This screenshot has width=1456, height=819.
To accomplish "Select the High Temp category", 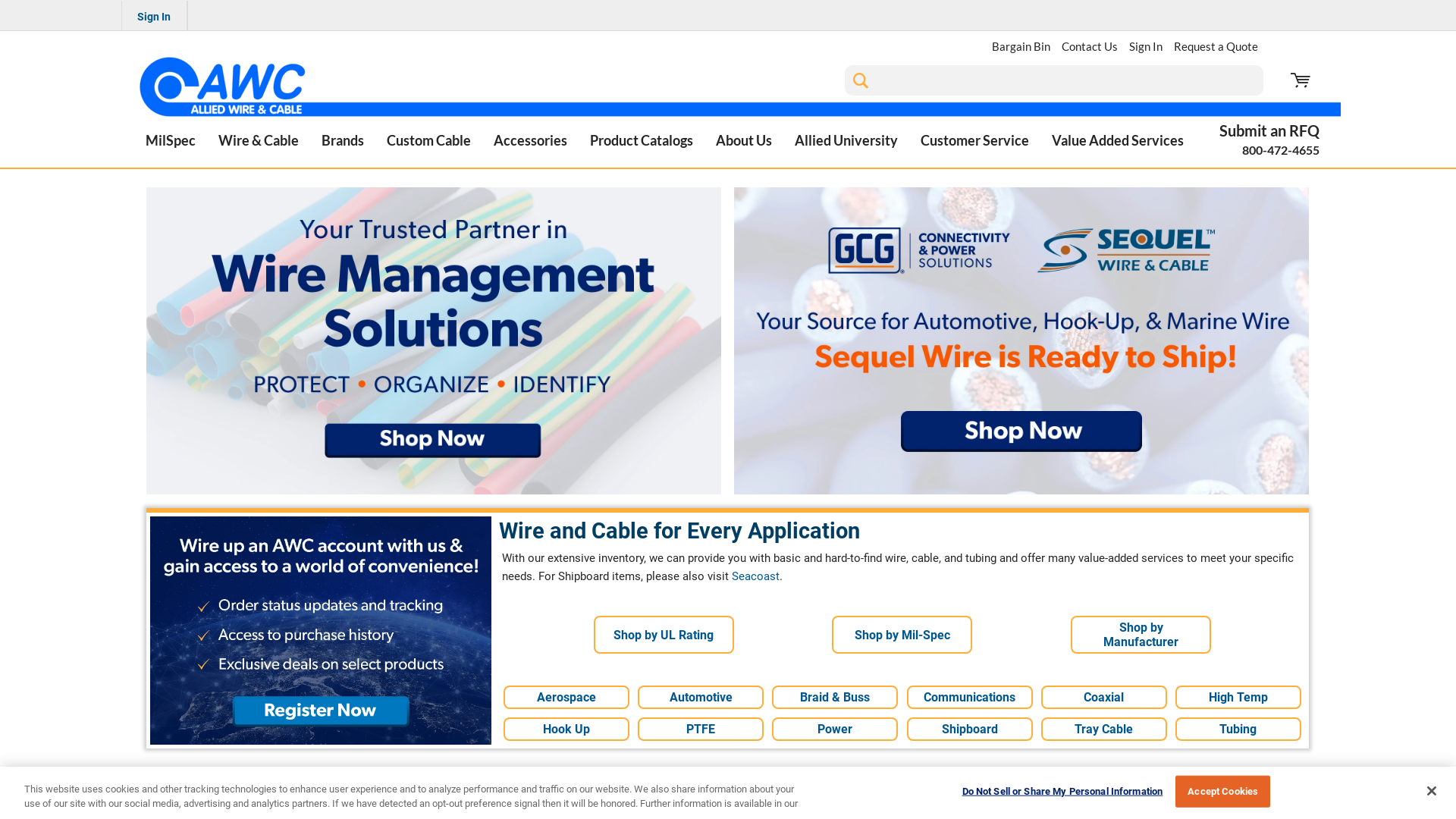I will tap(1238, 698).
